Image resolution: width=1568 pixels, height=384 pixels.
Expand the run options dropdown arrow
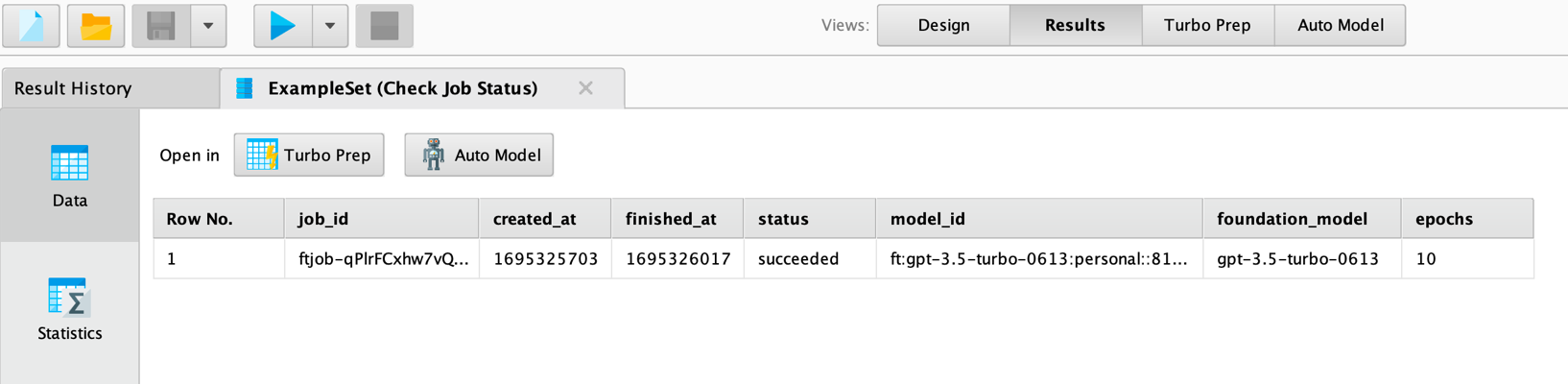[x=330, y=26]
